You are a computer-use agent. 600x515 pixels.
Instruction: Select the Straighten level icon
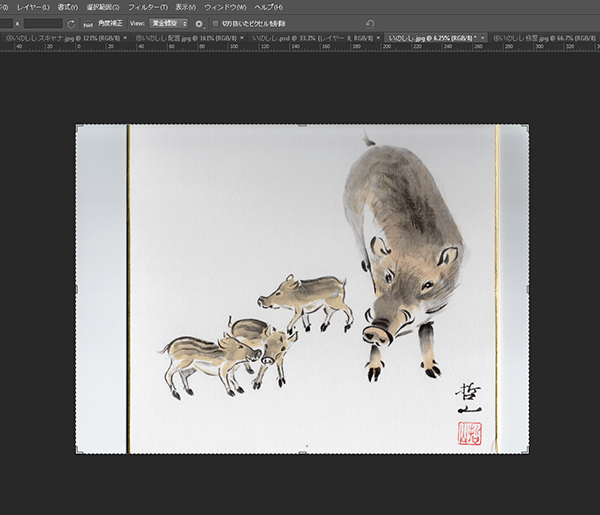coord(88,24)
